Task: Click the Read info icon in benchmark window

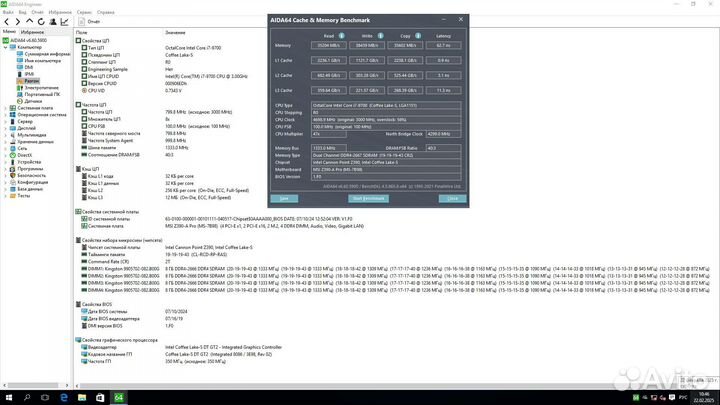Action: 342,36
